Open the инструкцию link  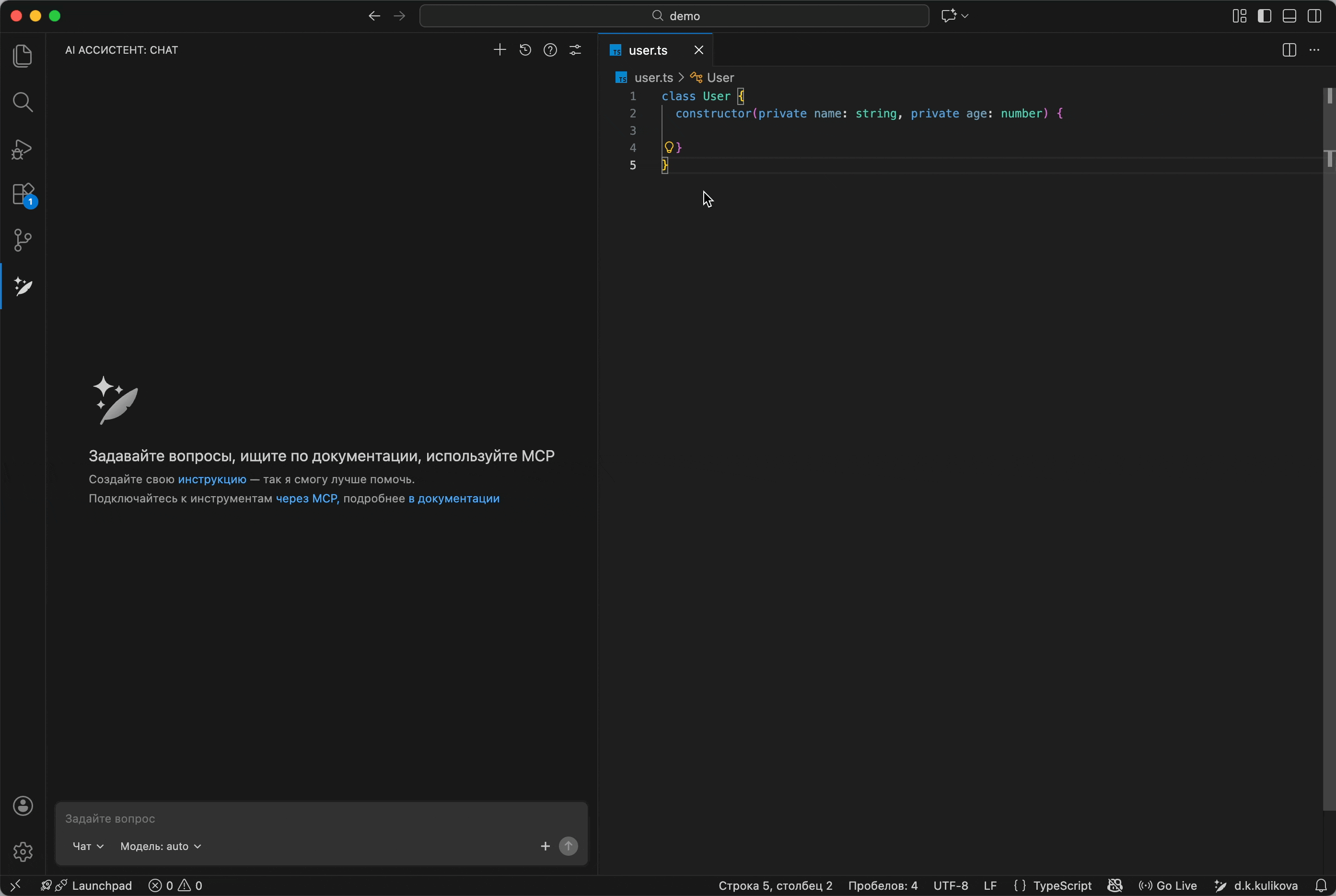212,479
